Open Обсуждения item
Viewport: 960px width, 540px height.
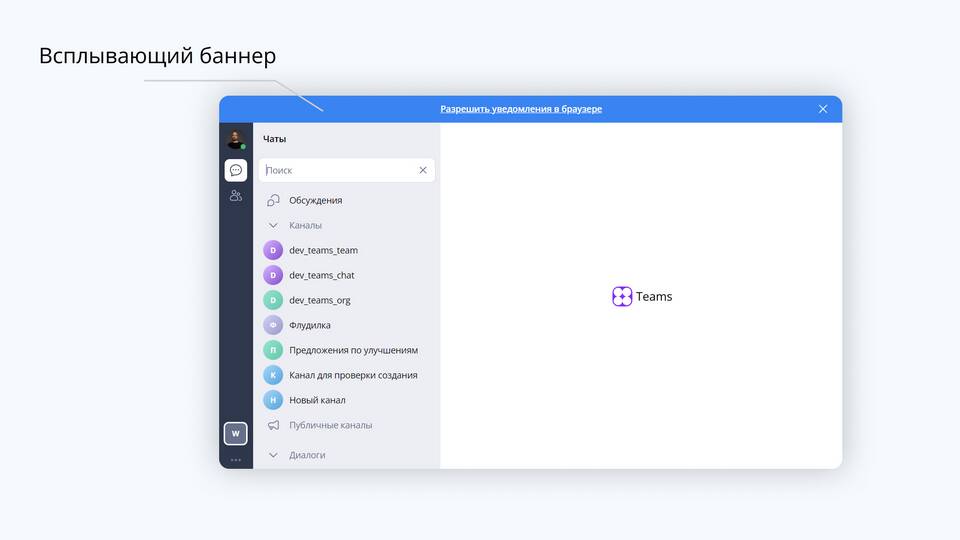(315, 200)
